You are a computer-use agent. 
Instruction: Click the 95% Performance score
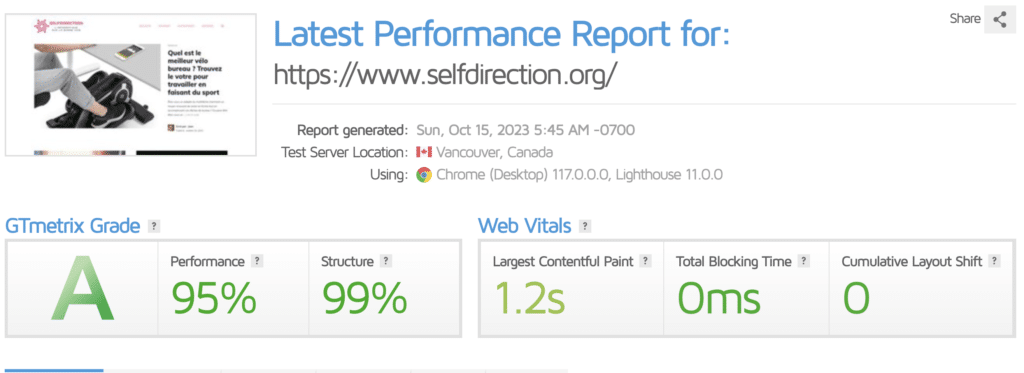pyautogui.click(x=214, y=297)
